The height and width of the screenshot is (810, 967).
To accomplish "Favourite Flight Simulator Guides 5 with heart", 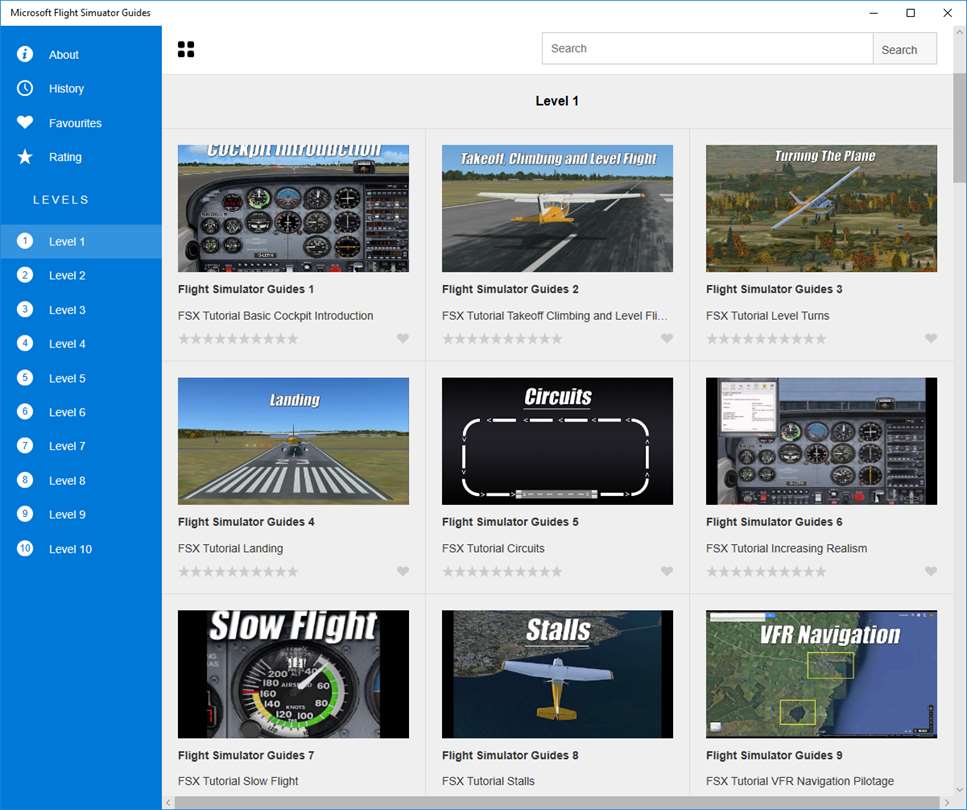I will click(667, 571).
